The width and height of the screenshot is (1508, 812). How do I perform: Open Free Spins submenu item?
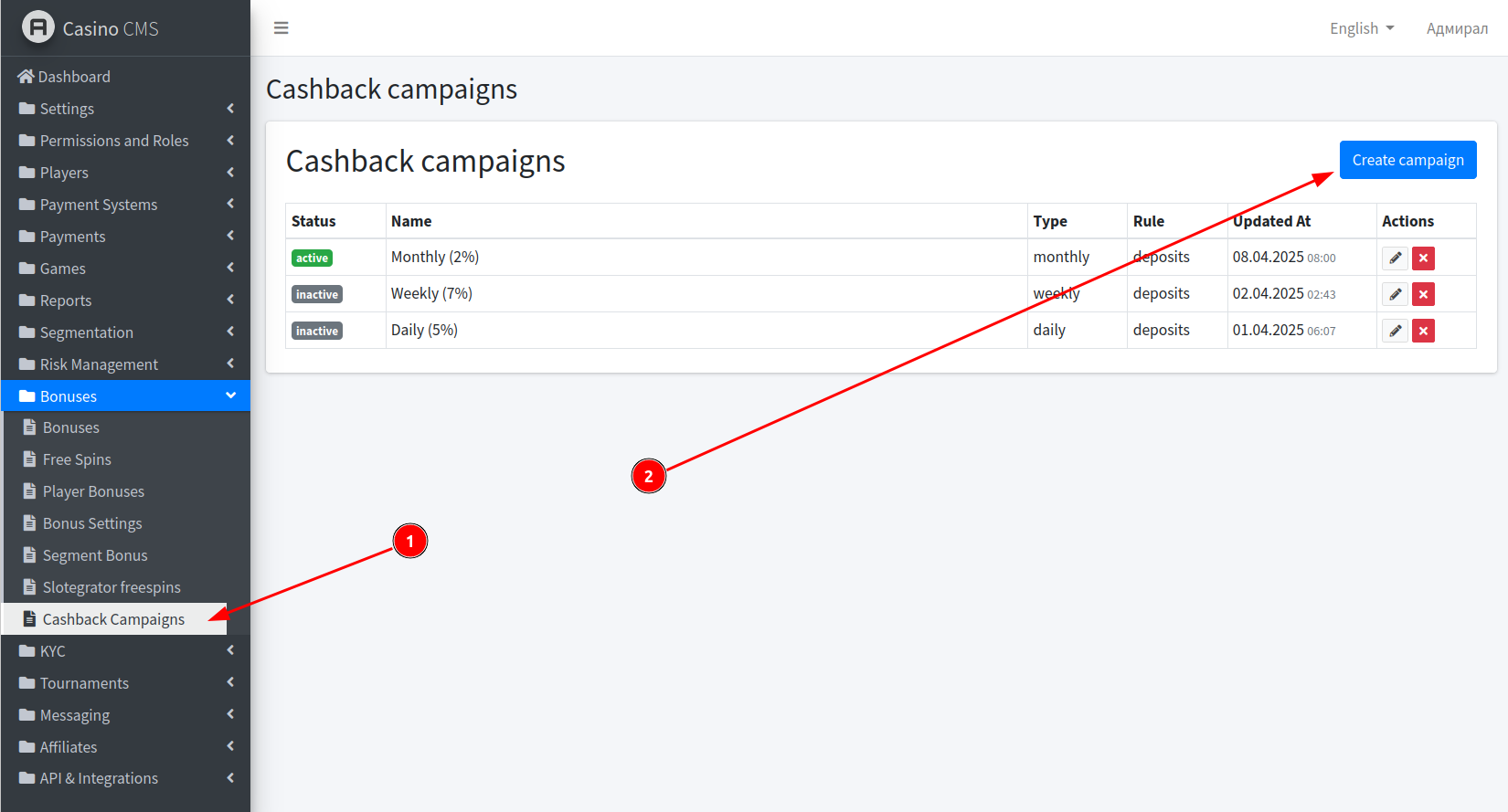[x=77, y=459]
